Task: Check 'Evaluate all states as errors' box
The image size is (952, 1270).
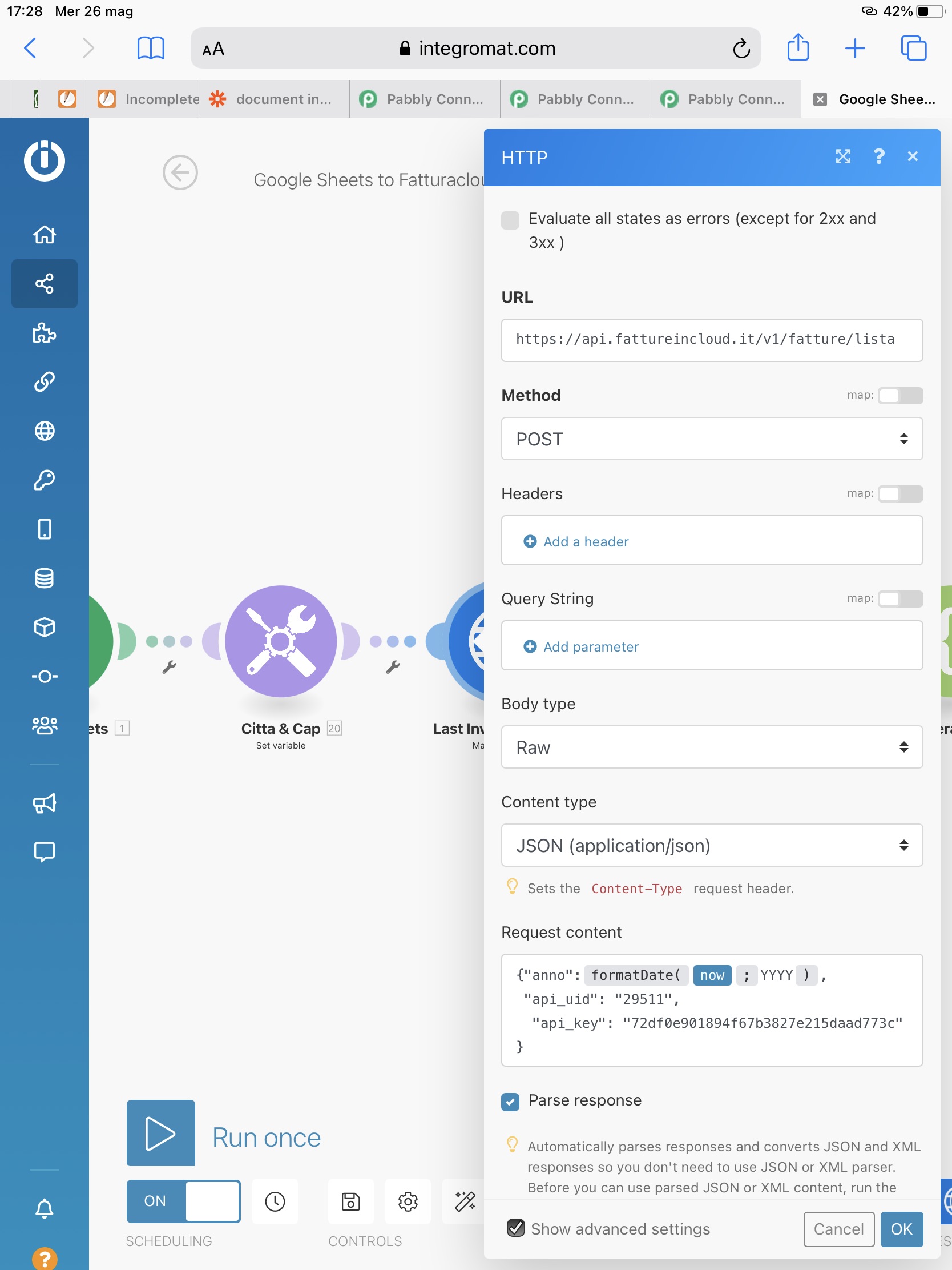Action: click(510, 220)
